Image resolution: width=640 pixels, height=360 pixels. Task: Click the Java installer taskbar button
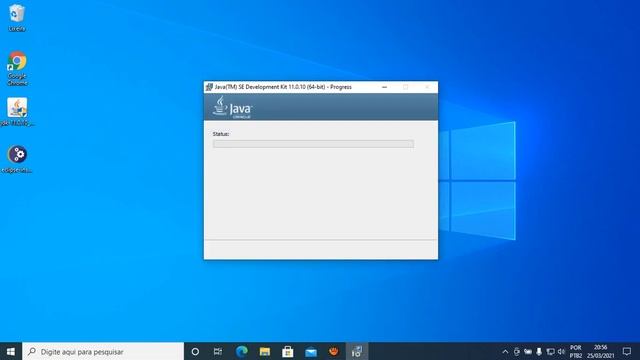click(x=357, y=351)
